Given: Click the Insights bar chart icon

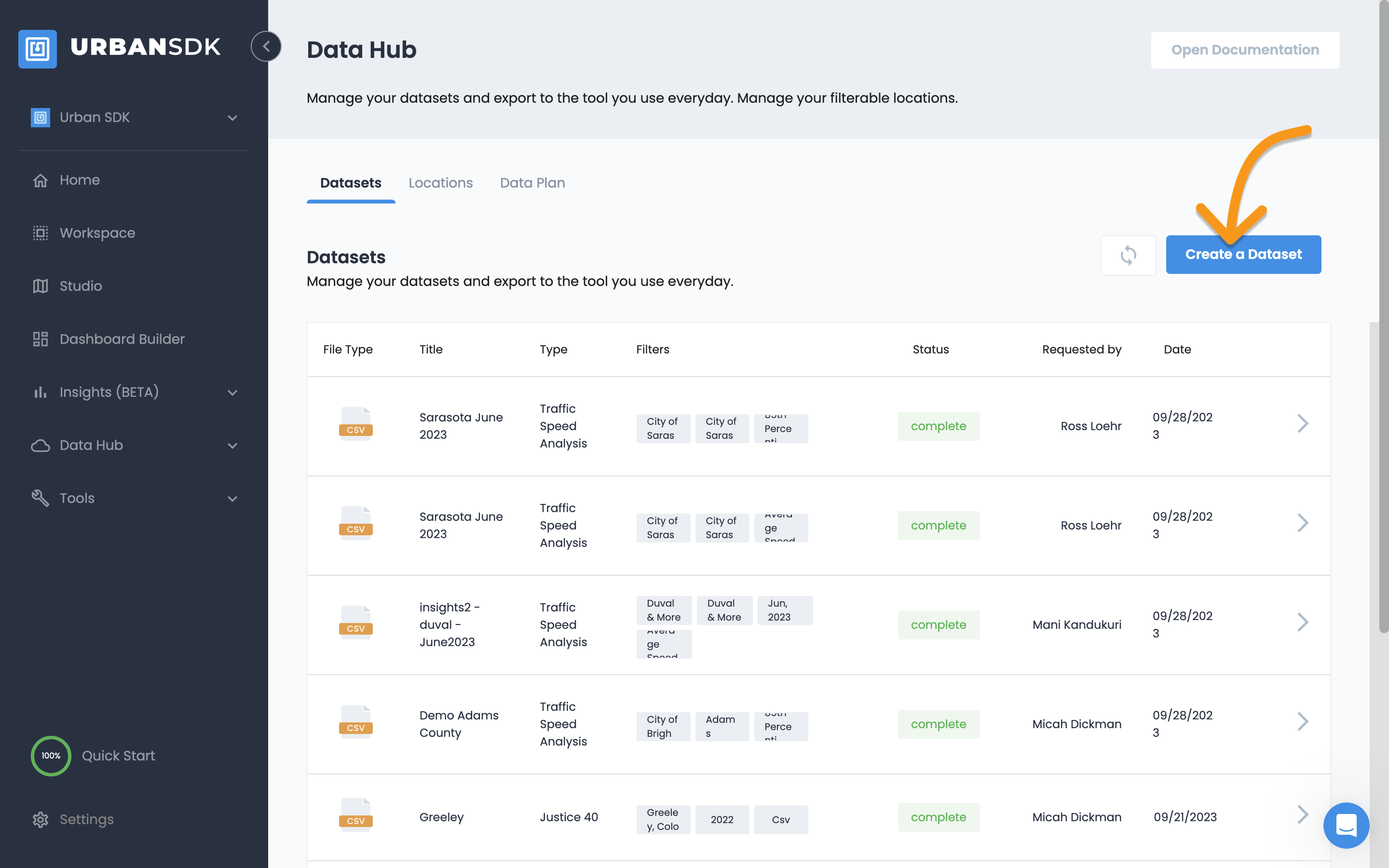Looking at the screenshot, I should tap(40, 392).
